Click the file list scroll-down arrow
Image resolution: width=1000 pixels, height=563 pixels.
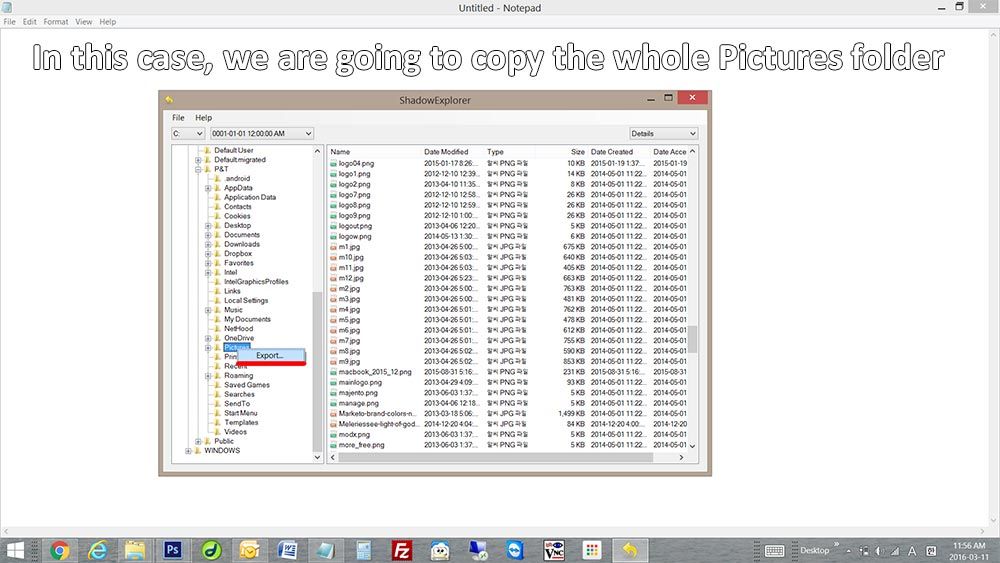[x=693, y=446]
